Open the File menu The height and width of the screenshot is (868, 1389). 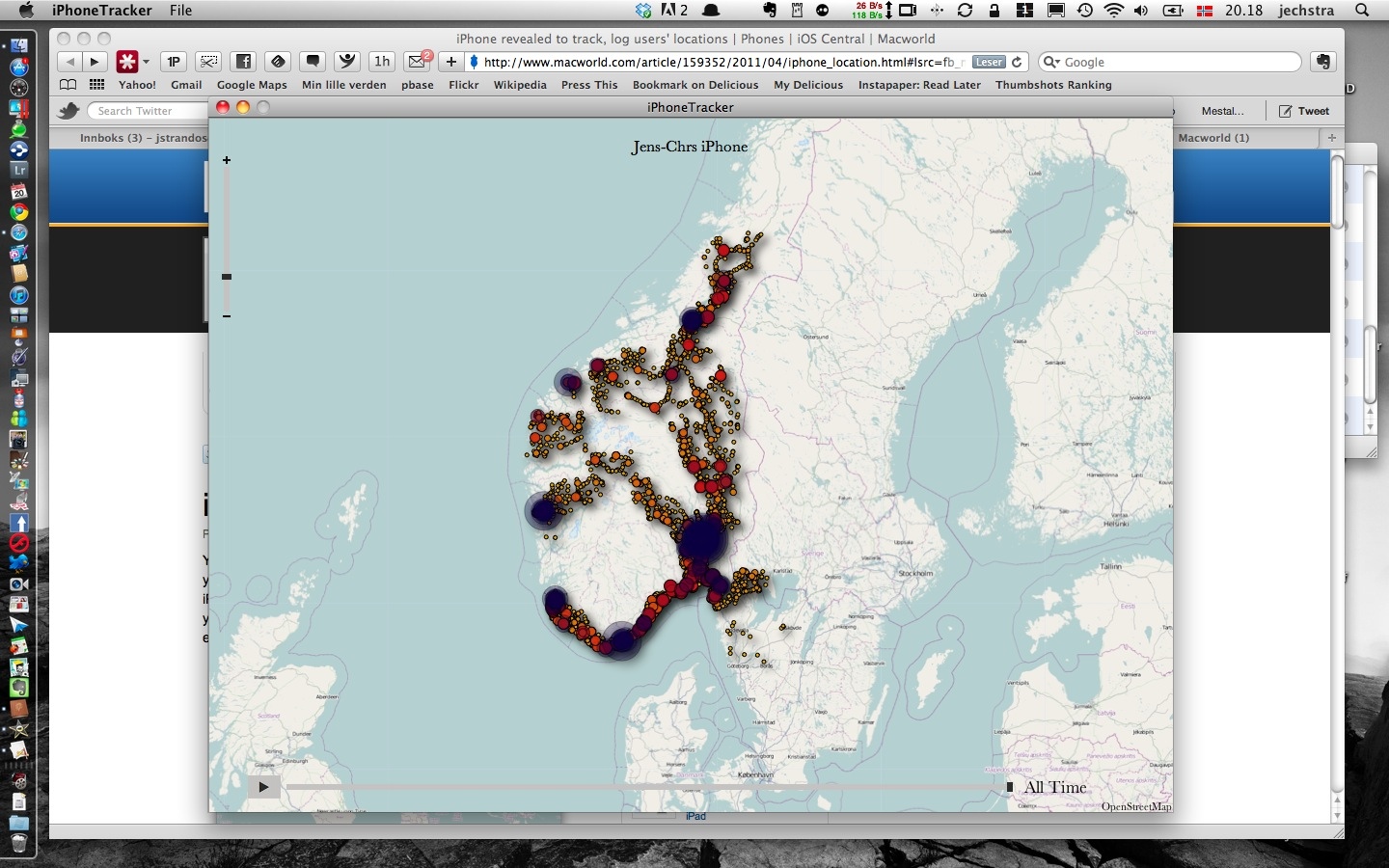[180, 11]
